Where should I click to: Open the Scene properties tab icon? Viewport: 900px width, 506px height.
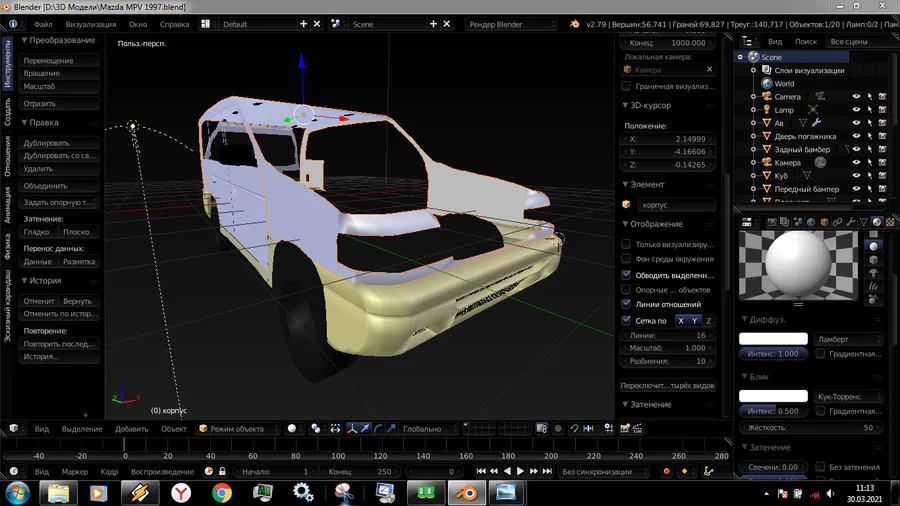798,222
